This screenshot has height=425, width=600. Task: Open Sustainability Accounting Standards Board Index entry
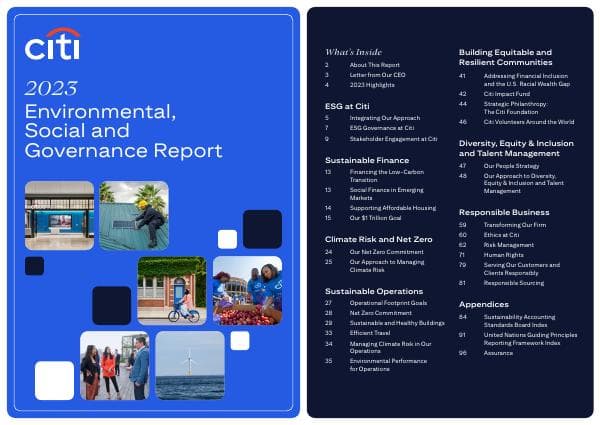coord(519,321)
